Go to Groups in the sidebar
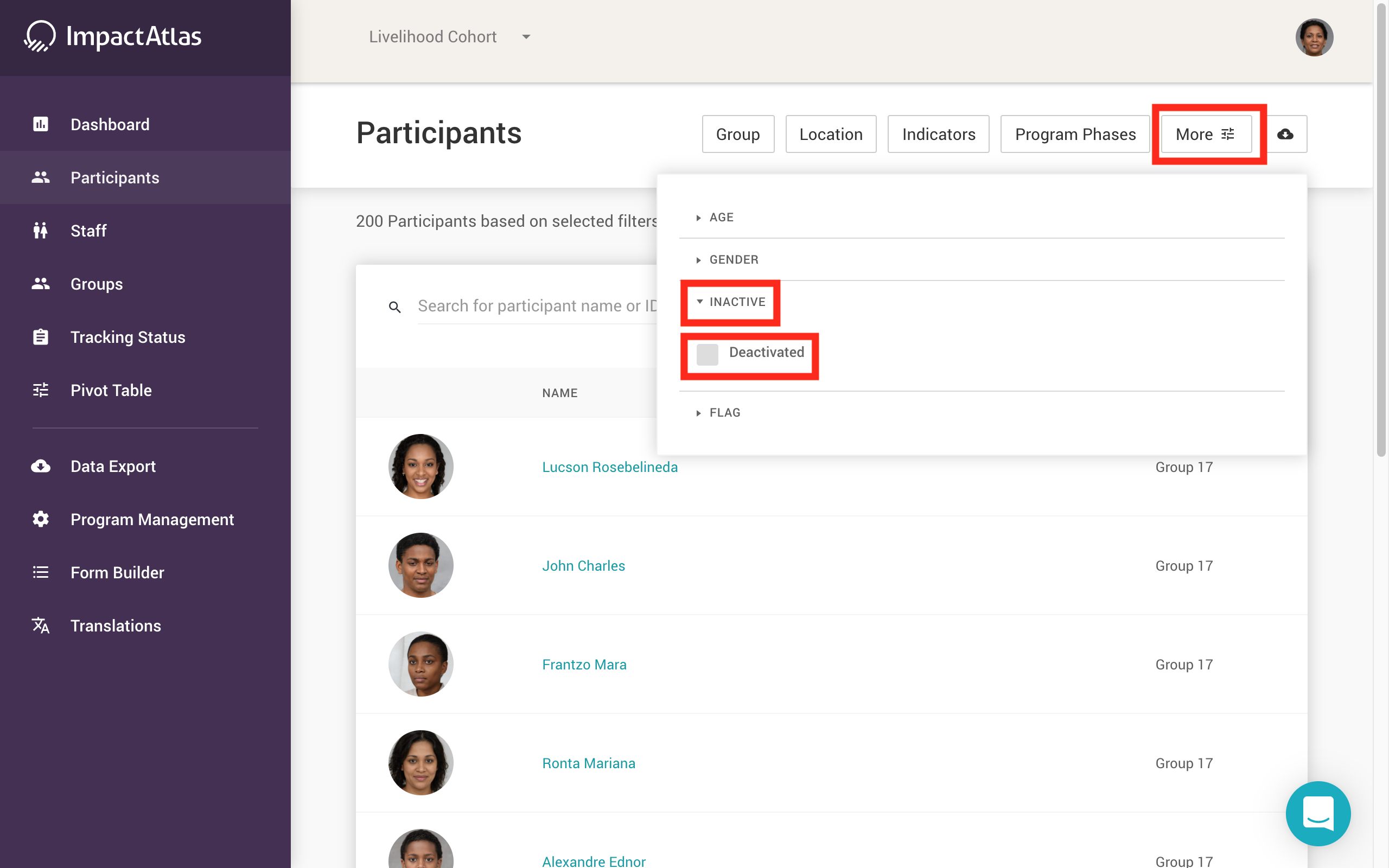The width and height of the screenshot is (1389, 868). point(97,284)
